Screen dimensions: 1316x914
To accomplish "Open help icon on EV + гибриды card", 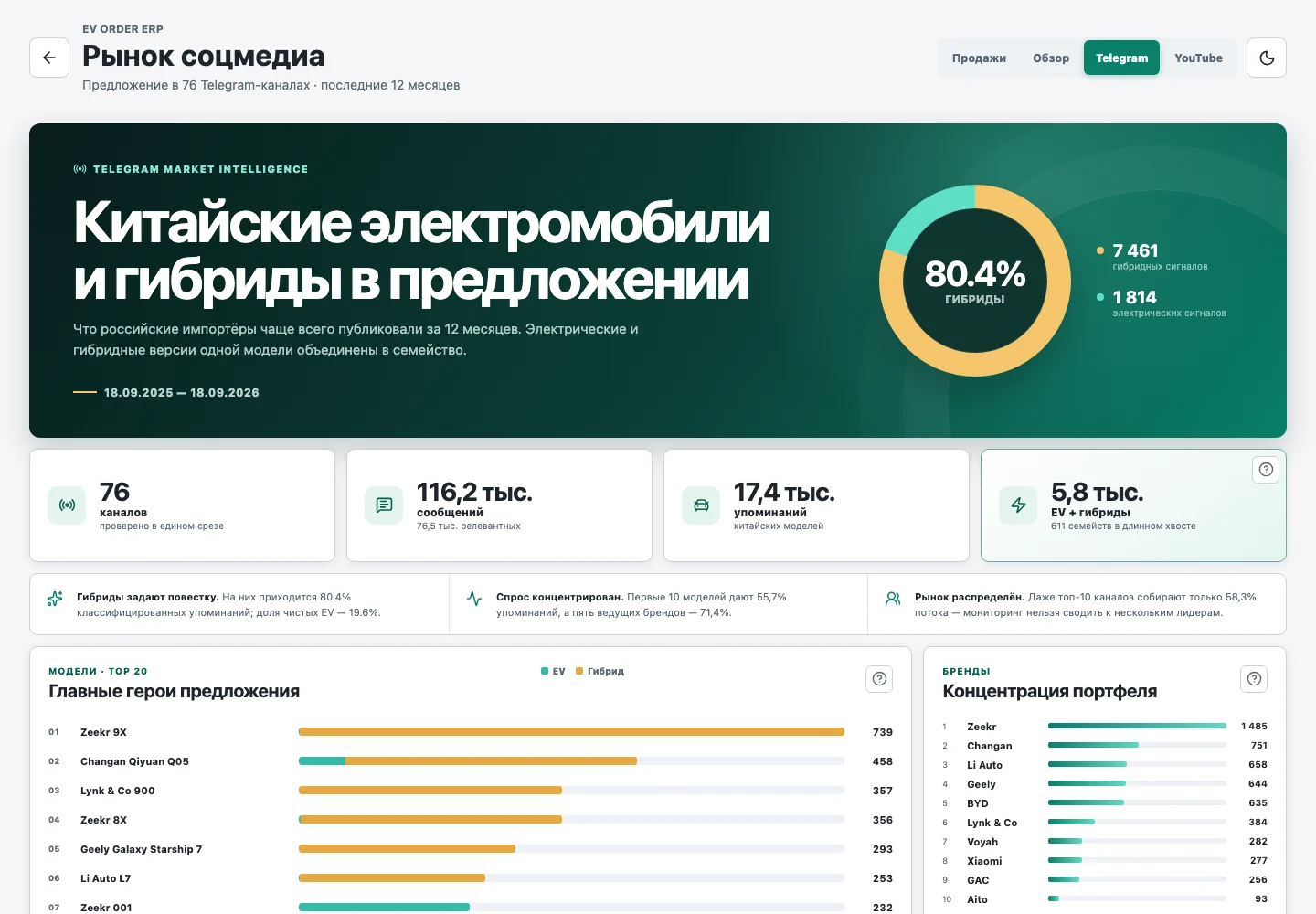I will point(1266,469).
